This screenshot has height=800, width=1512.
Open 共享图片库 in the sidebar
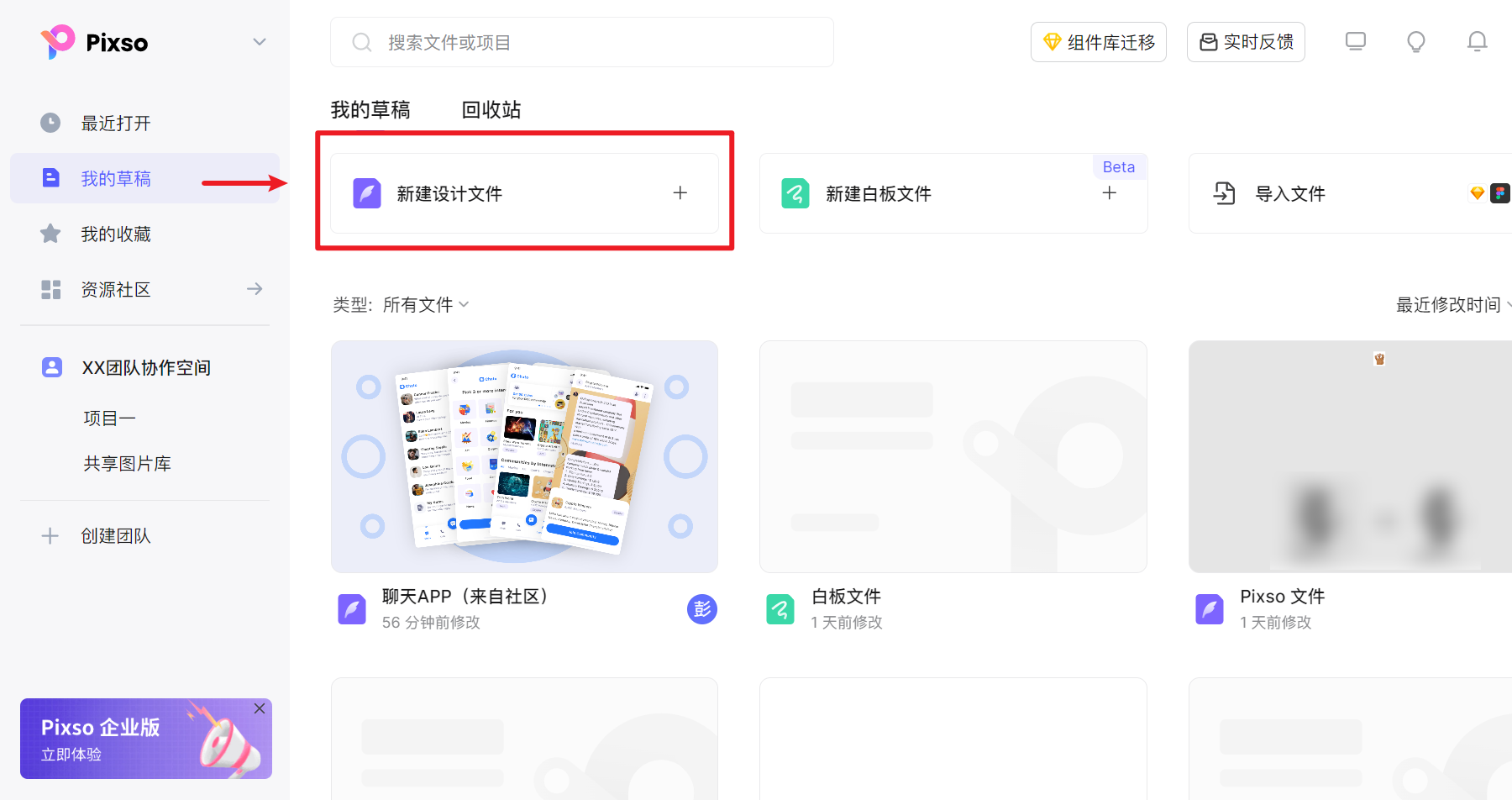pos(128,464)
